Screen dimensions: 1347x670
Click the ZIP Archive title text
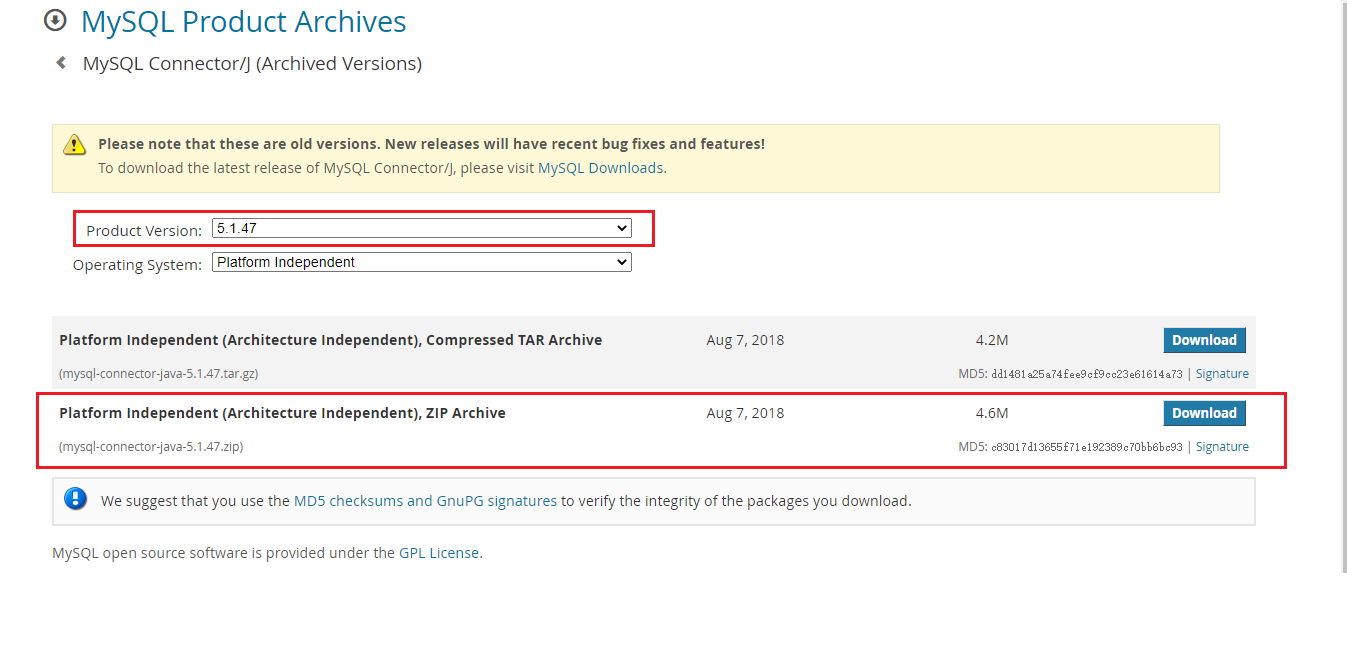(282, 413)
